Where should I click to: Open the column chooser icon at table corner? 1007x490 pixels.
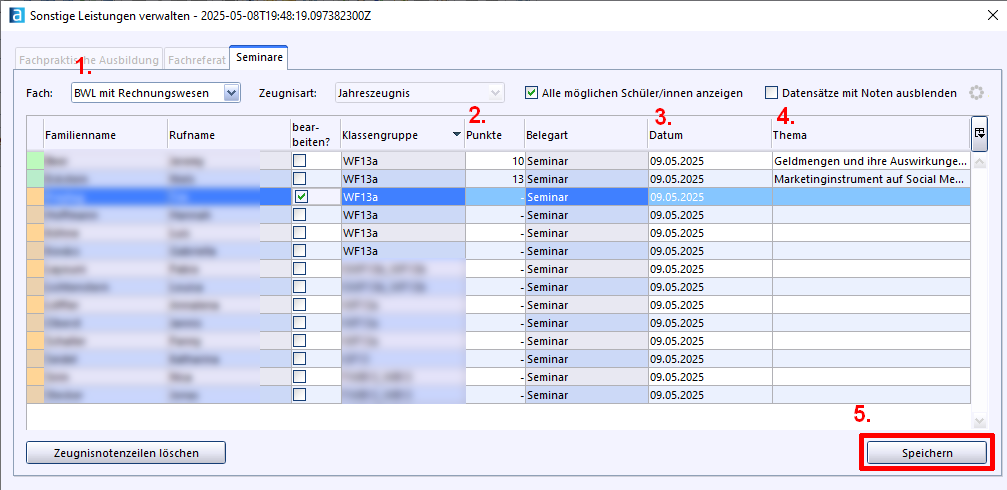tap(980, 131)
